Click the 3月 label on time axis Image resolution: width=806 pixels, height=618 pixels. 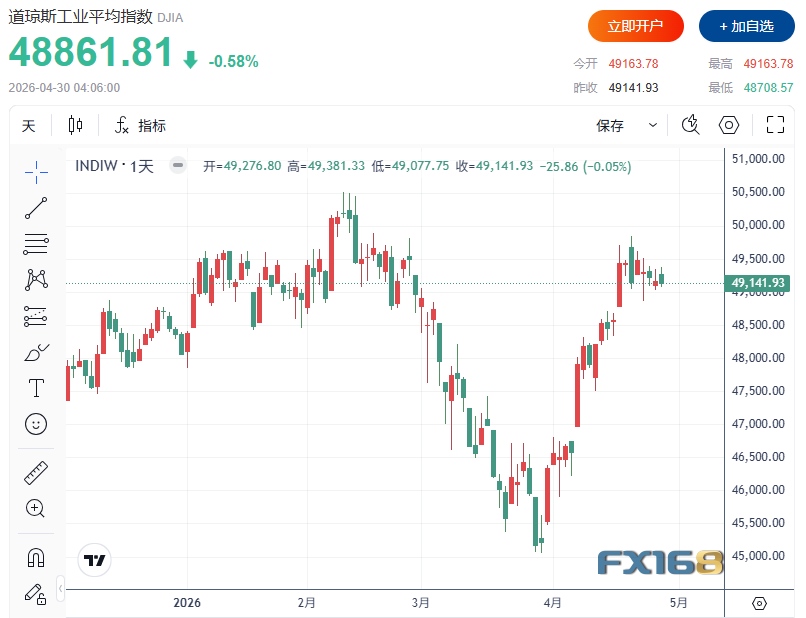click(420, 603)
